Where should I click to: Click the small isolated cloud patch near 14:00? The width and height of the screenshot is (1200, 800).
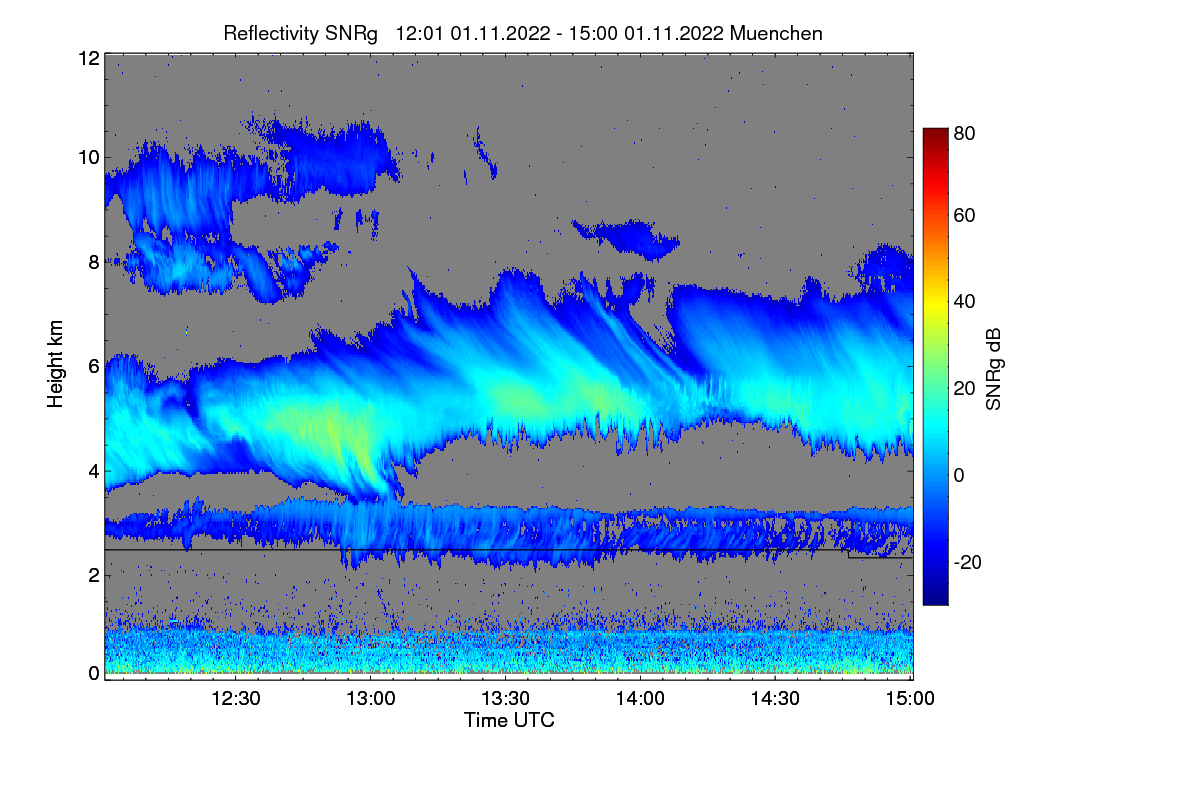tap(628, 238)
